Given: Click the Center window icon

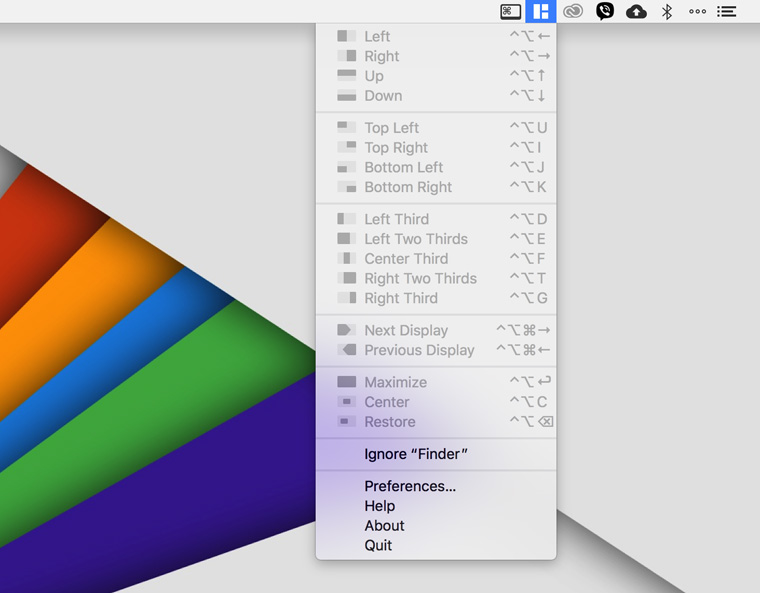Looking at the screenshot, I should pos(347,401).
